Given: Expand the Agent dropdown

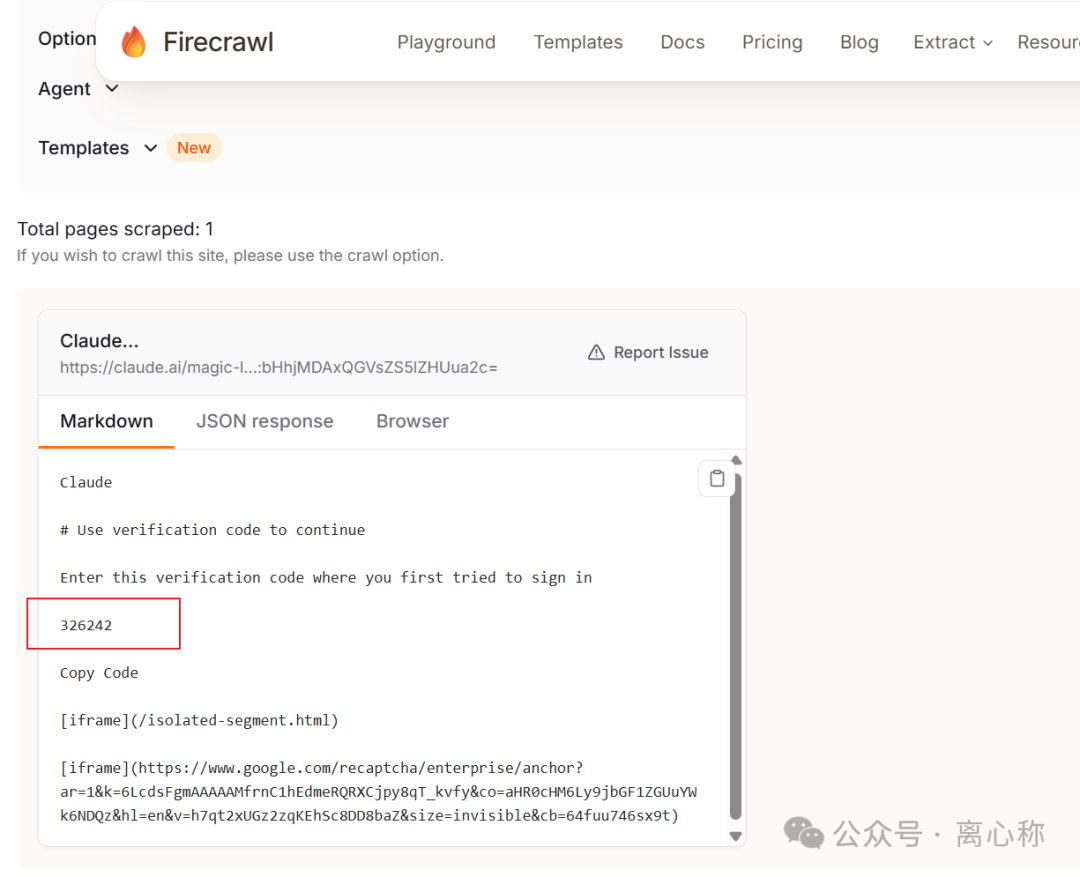Looking at the screenshot, I should 77,89.
